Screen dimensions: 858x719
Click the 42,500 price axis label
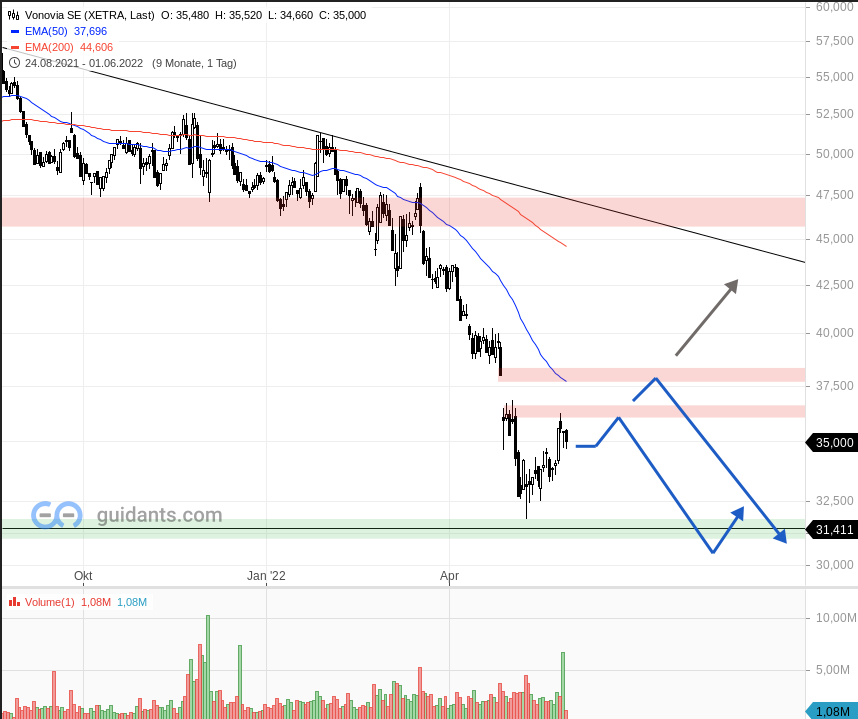tap(834, 285)
